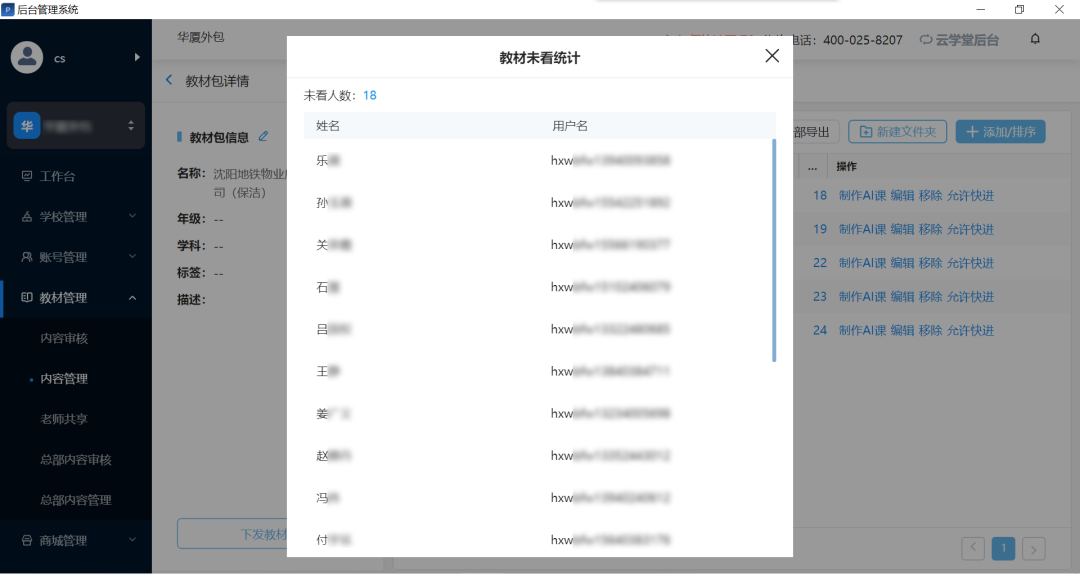
Task: Open 云学堂后台 link
Action: (x=959, y=40)
